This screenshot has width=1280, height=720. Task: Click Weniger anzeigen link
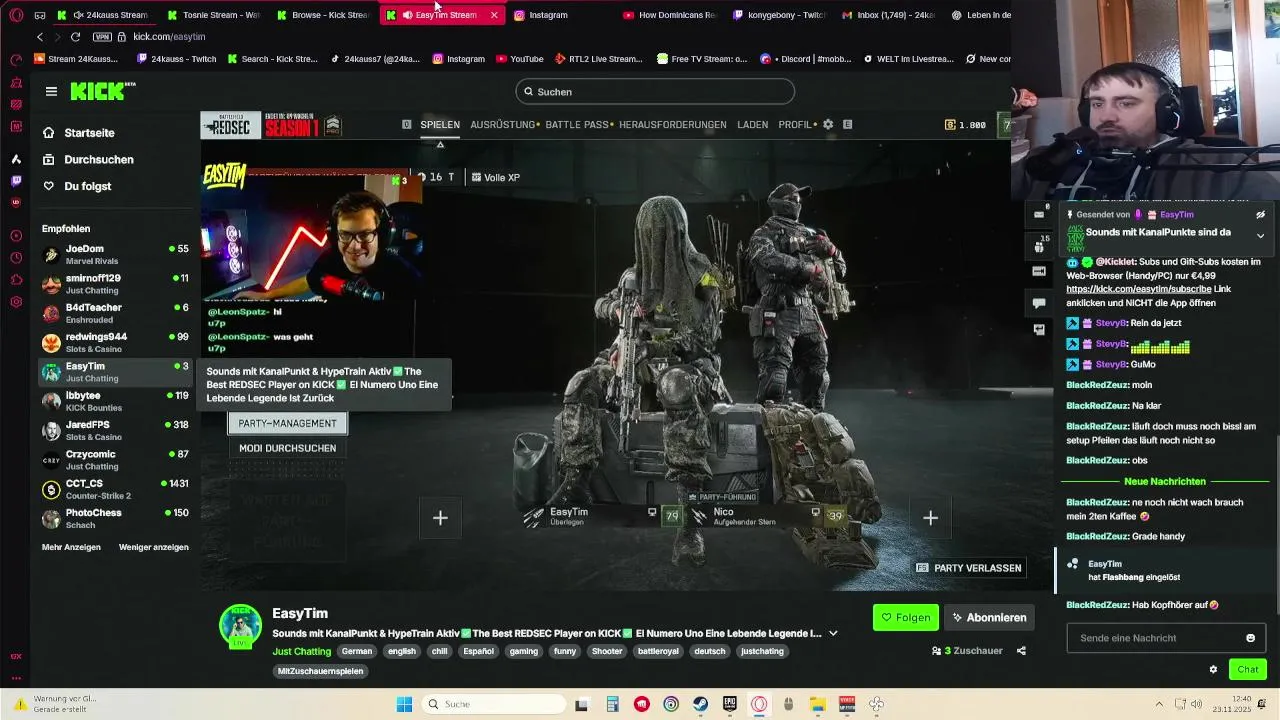click(154, 547)
